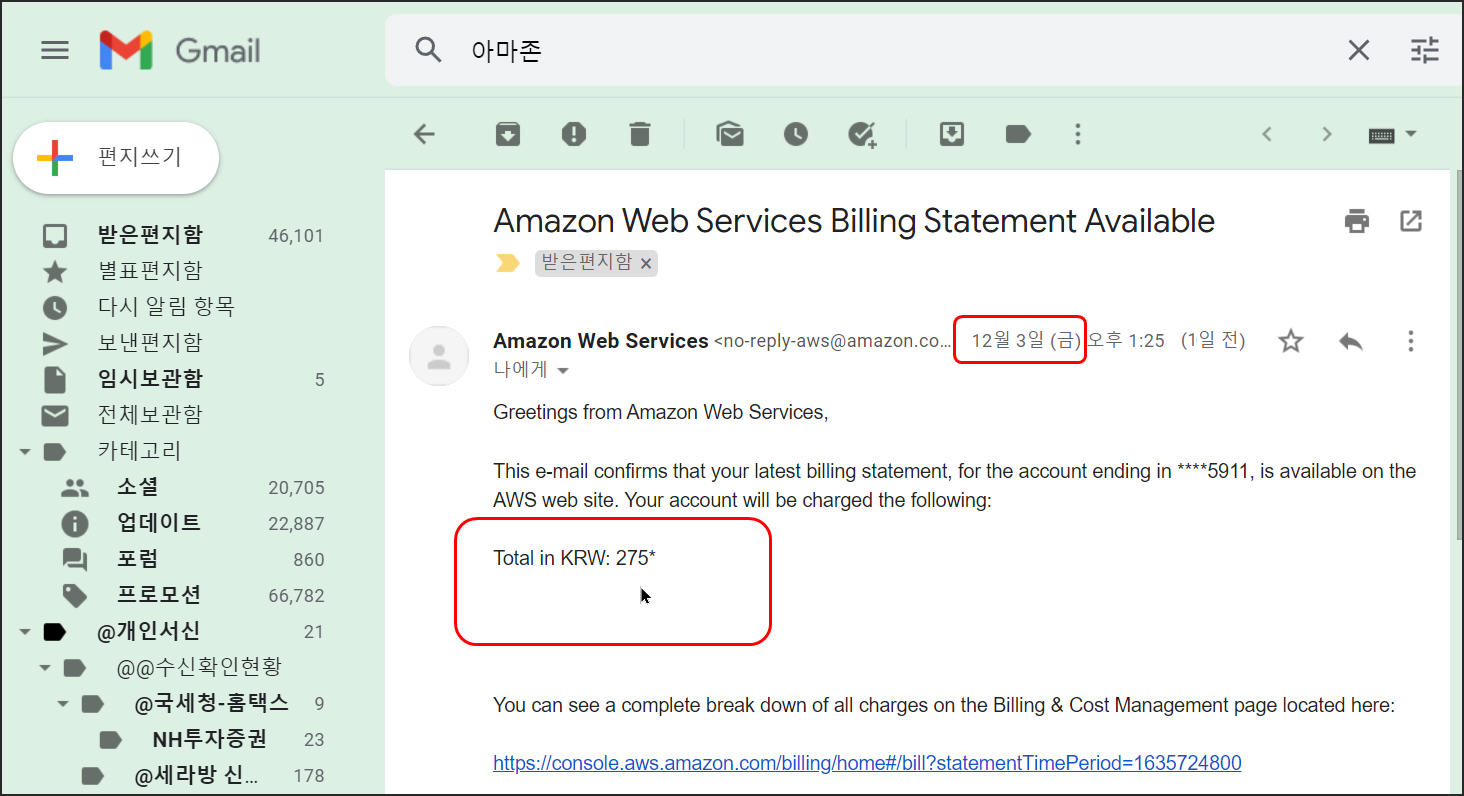Click the 'Total in KRW: 275*' text

(575, 558)
